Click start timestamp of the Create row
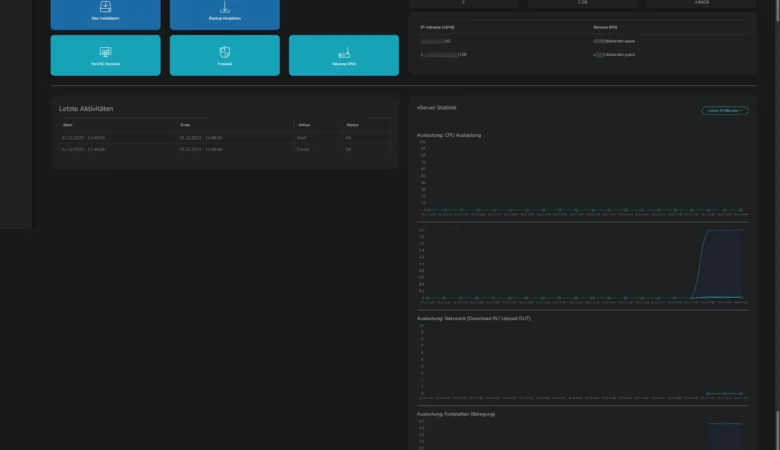The height and width of the screenshot is (450, 780). (x=83, y=149)
